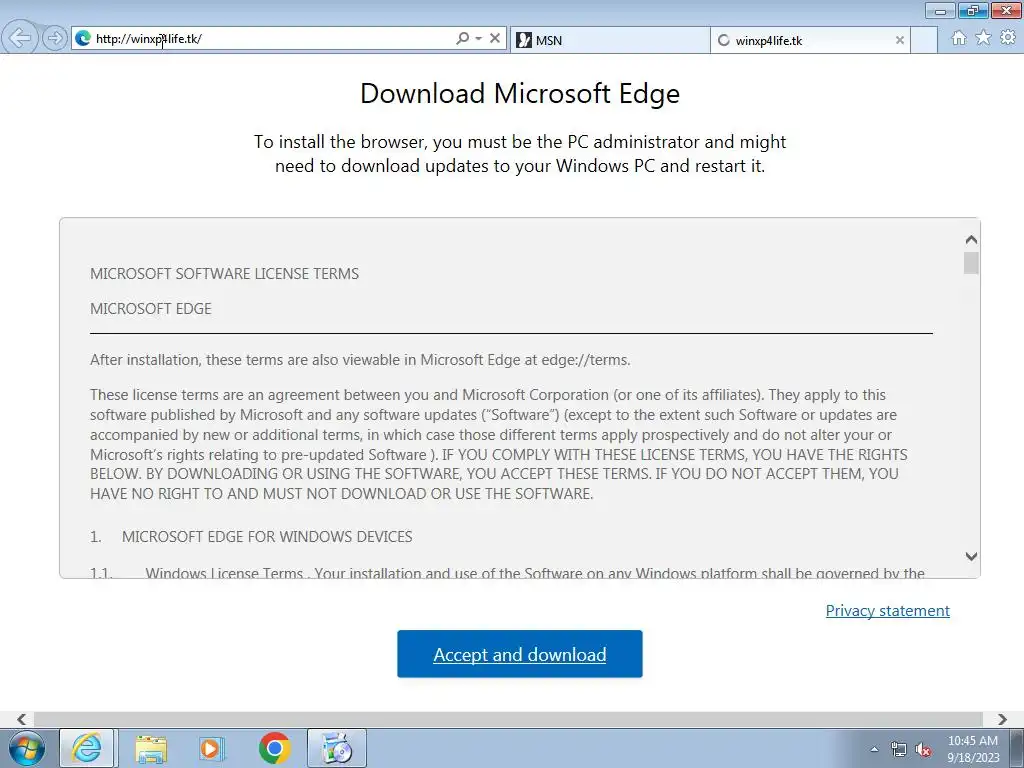
Task: Click the browser Forward arrow button
Action: 55,39
